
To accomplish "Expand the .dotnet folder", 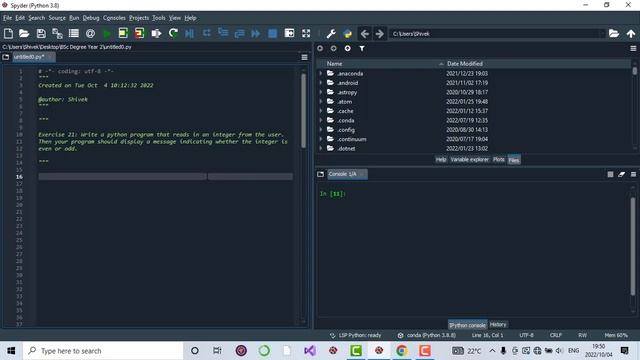I will click(321, 149).
